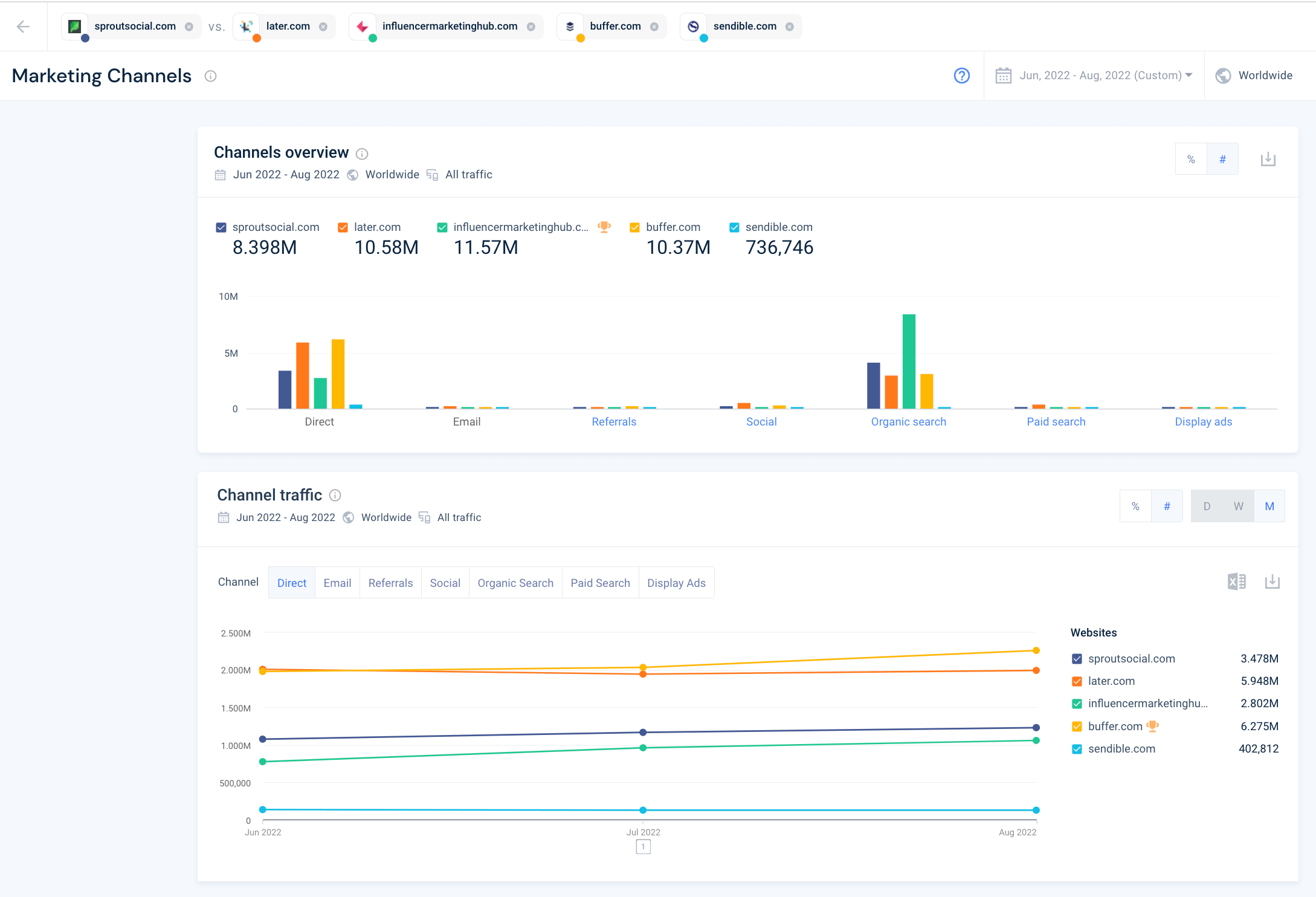The image size is (1316, 897).
Task: Select the Referrals channel tab
Action: [390, 583]
